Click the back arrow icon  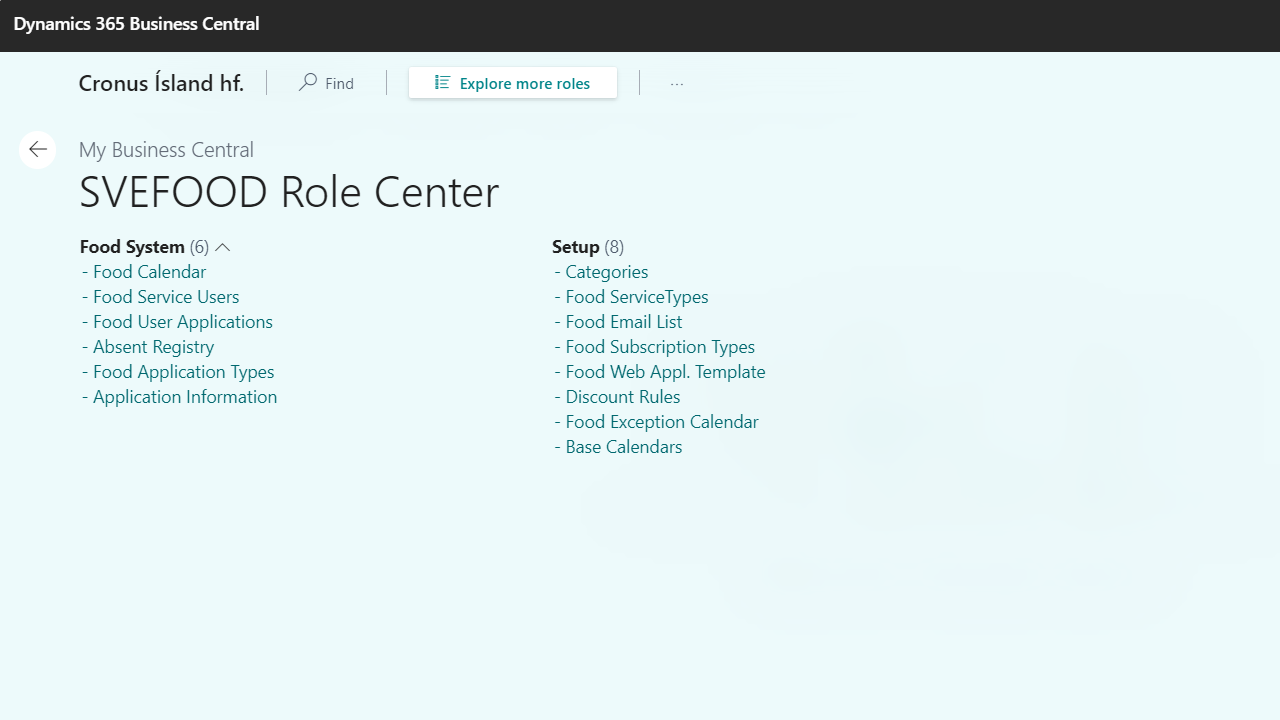click(38, 150)
